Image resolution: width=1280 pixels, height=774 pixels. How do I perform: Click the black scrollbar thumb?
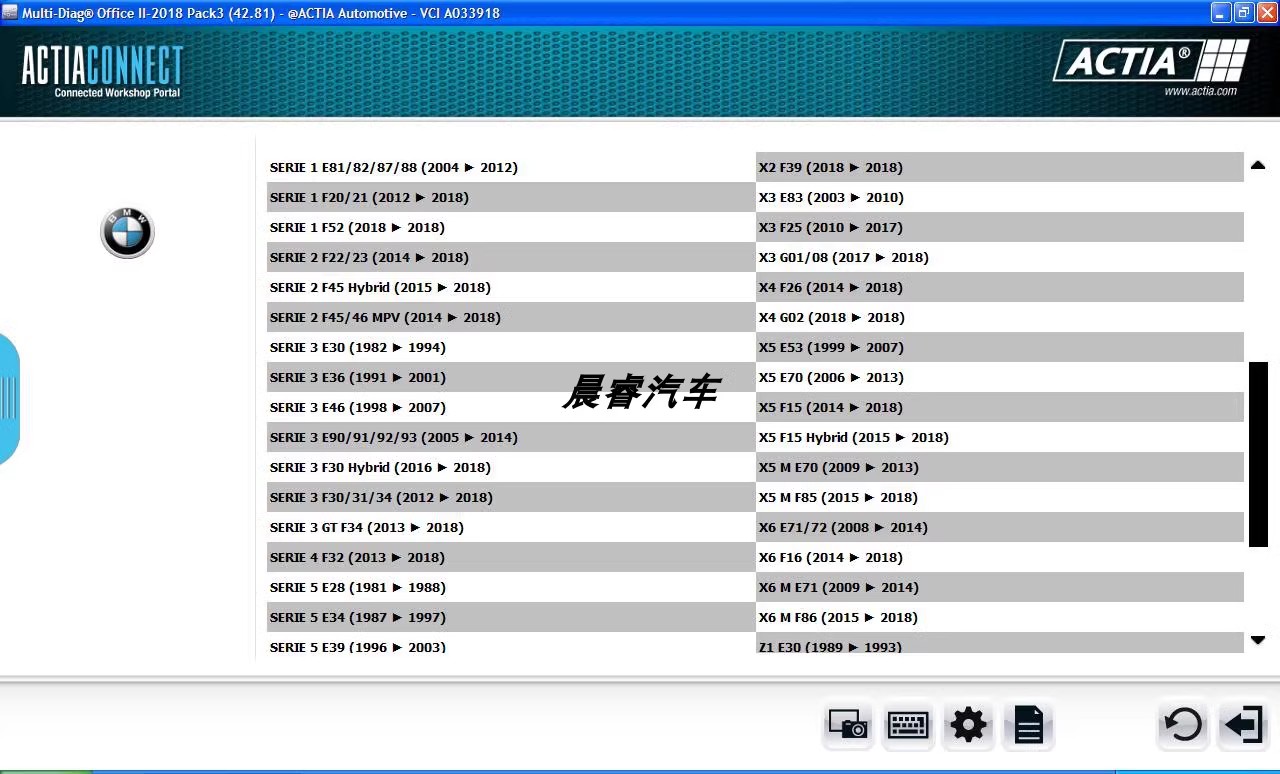pyautogui.click(x=1258, y=454)
